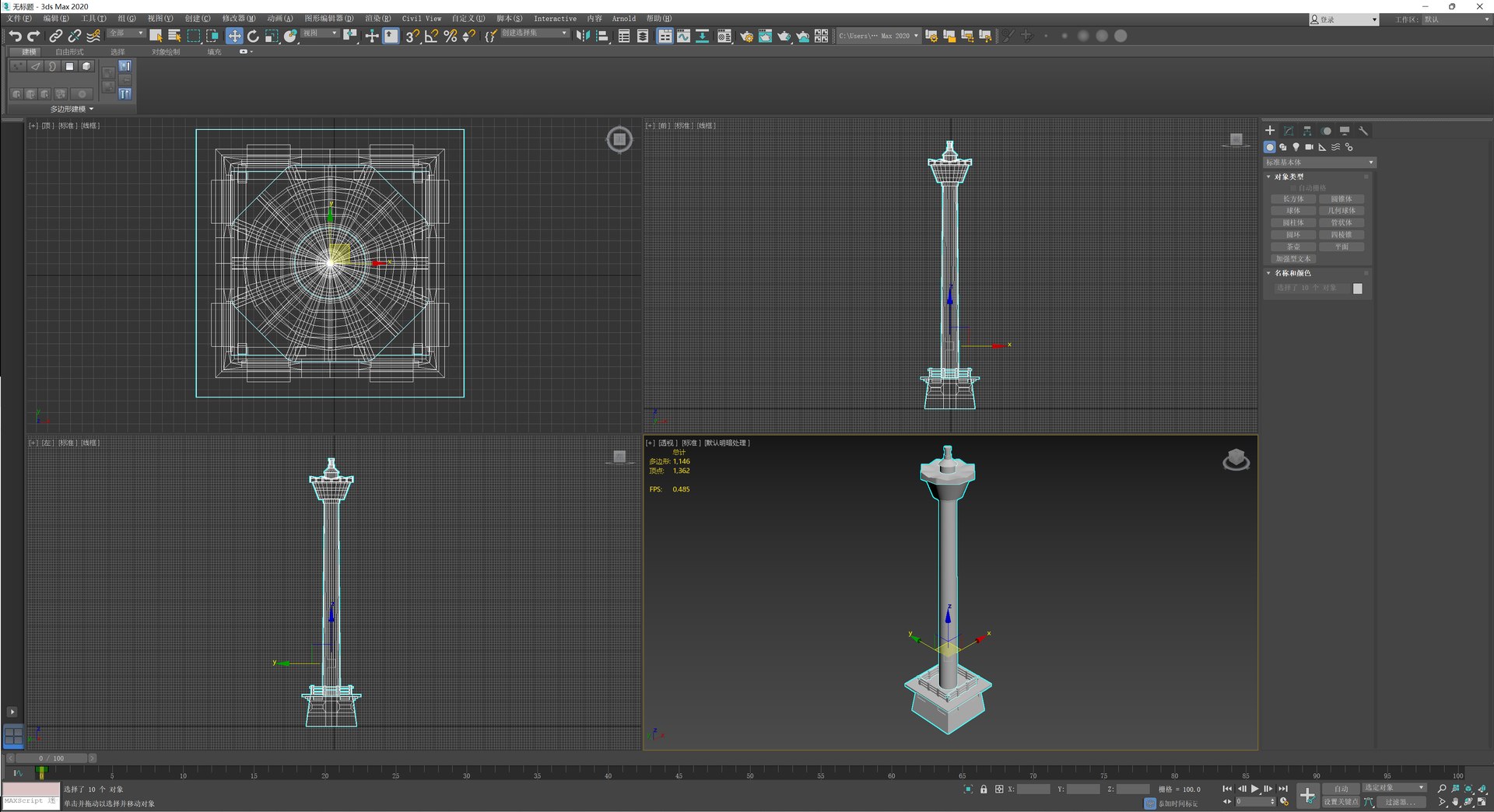Click the X coordinate input field
Image resolution: width=1494 pixels, height=812 pixels.
1033,789
